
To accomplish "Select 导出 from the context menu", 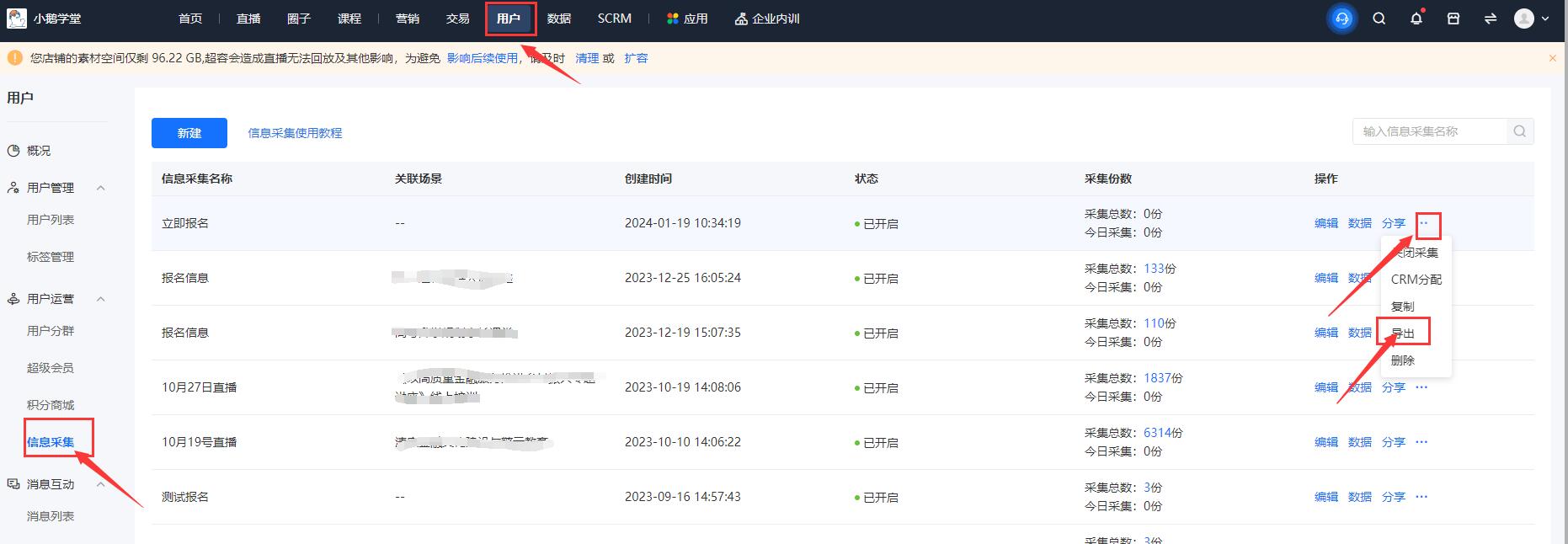I will point(1403,333).
